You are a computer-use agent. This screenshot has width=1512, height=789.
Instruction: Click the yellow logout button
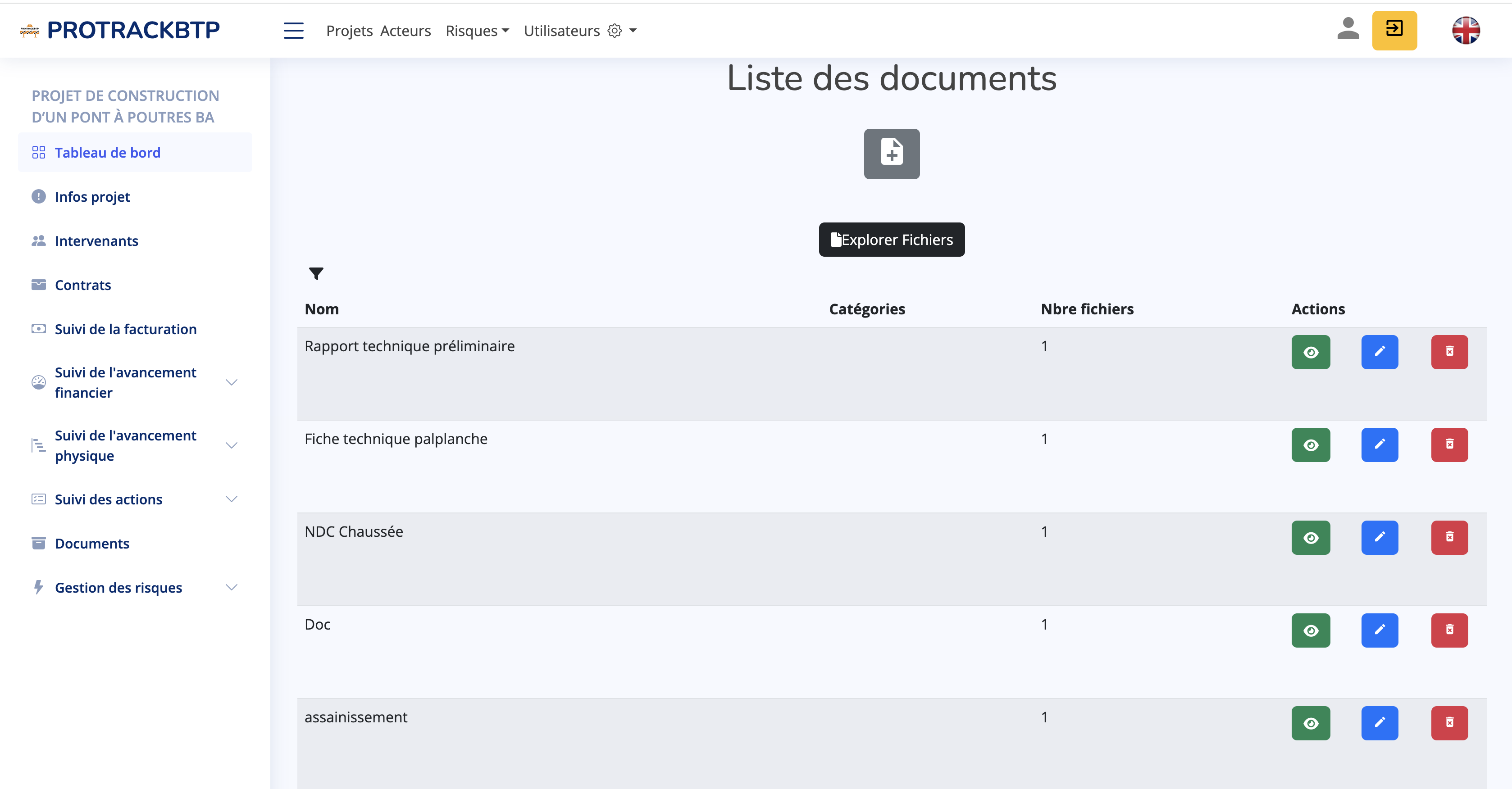point(1394,30)
